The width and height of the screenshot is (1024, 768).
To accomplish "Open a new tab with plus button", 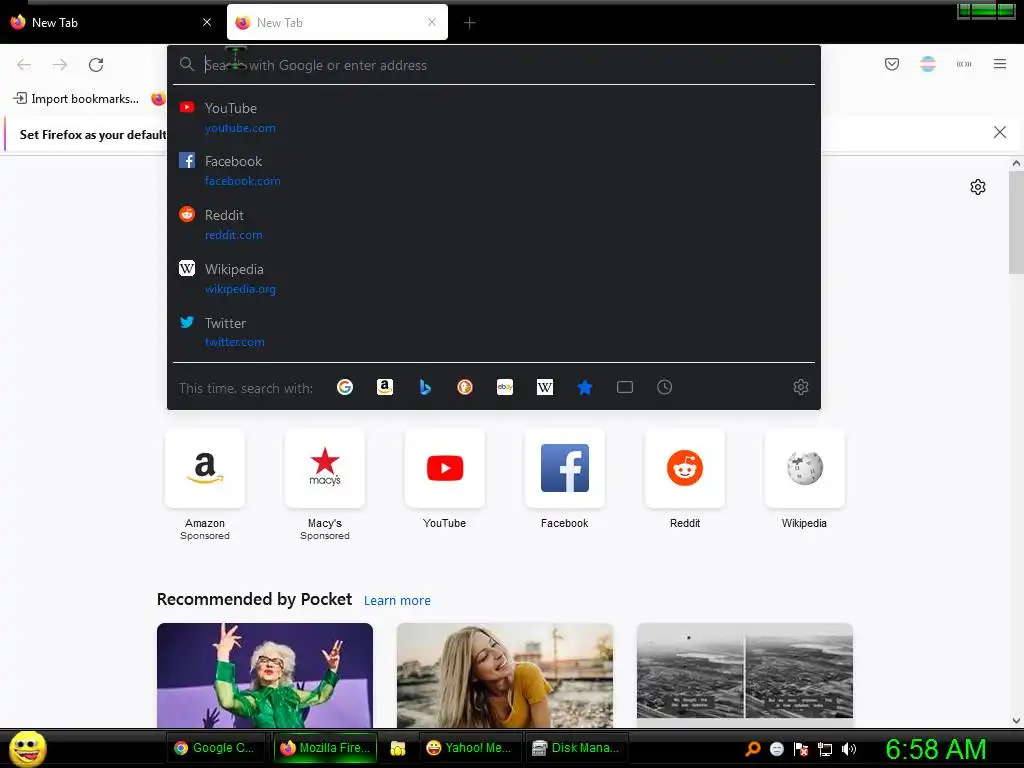I will tap(470, 23).
